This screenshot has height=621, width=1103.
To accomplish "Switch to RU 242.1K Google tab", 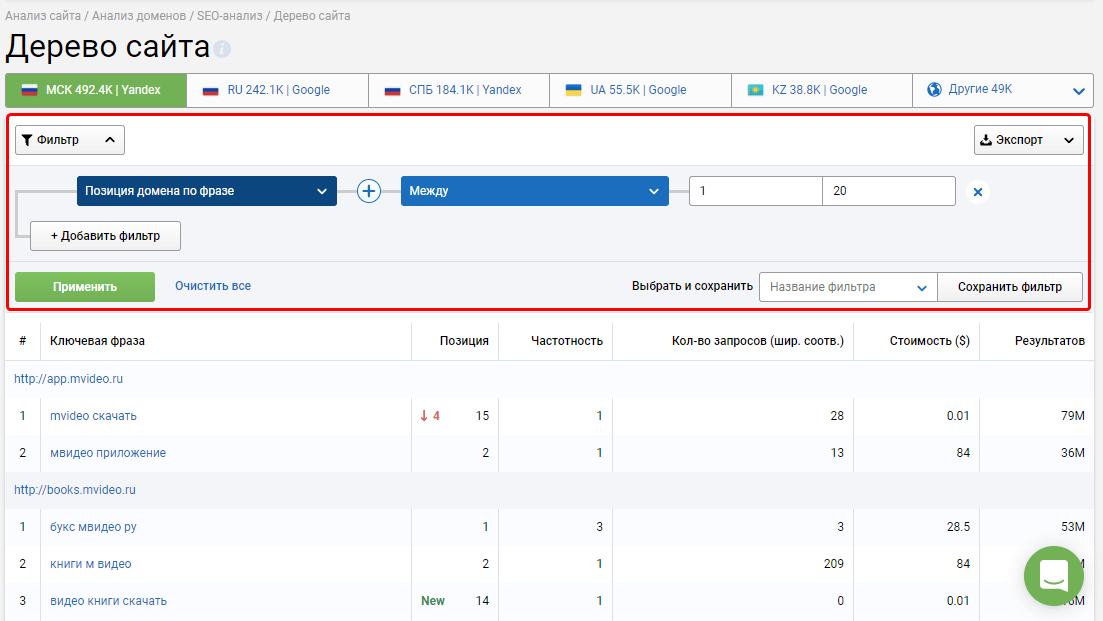I will click(x=277, y=90).
